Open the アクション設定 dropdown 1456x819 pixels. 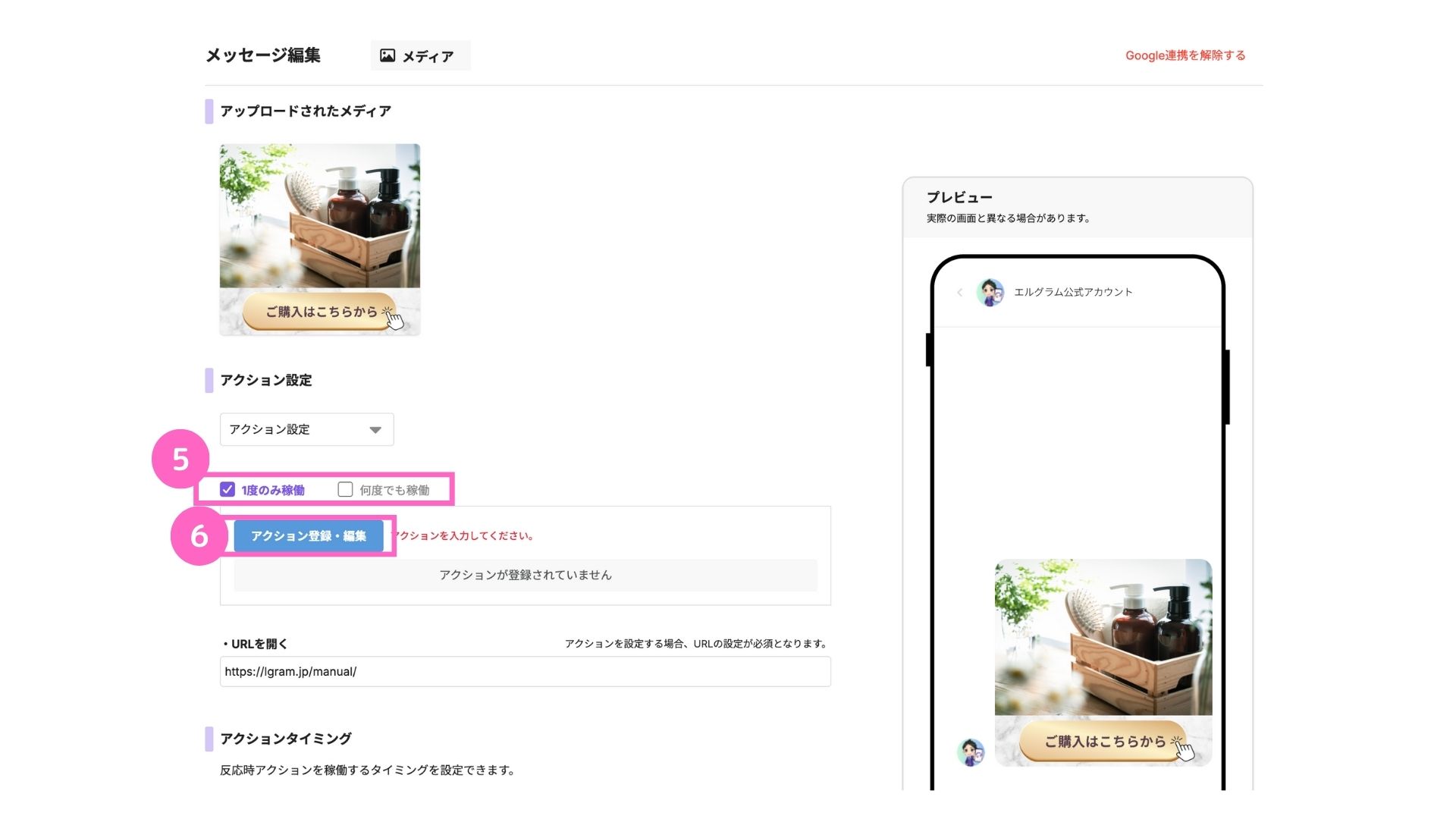coord(306,429)
